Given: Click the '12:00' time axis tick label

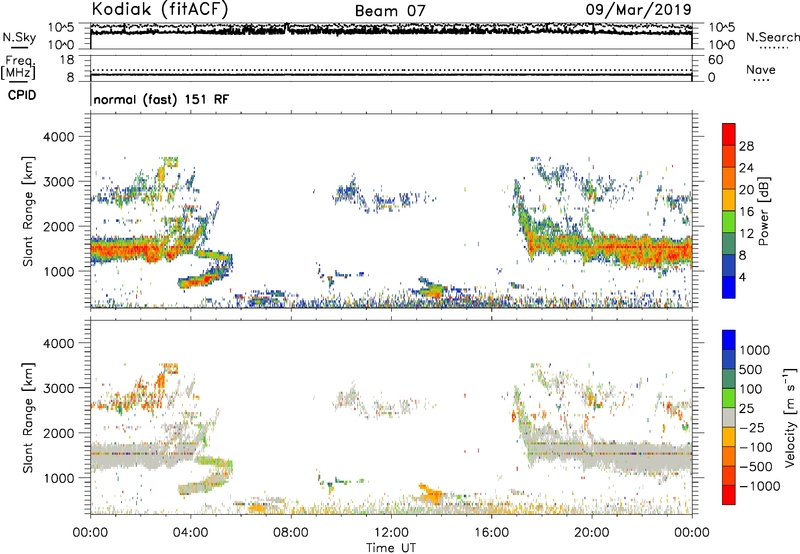Looking at the screenshot, I should click(391, 533).
